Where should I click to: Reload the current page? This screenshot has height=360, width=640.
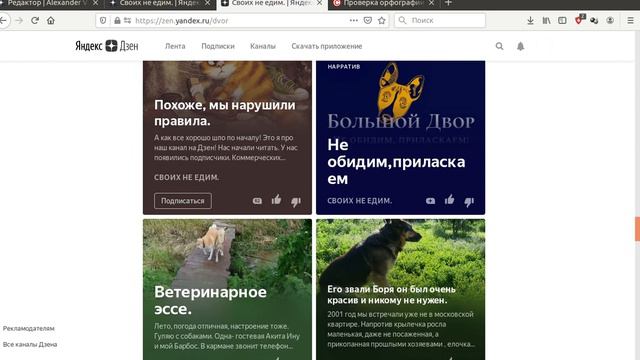click(35, 20)
